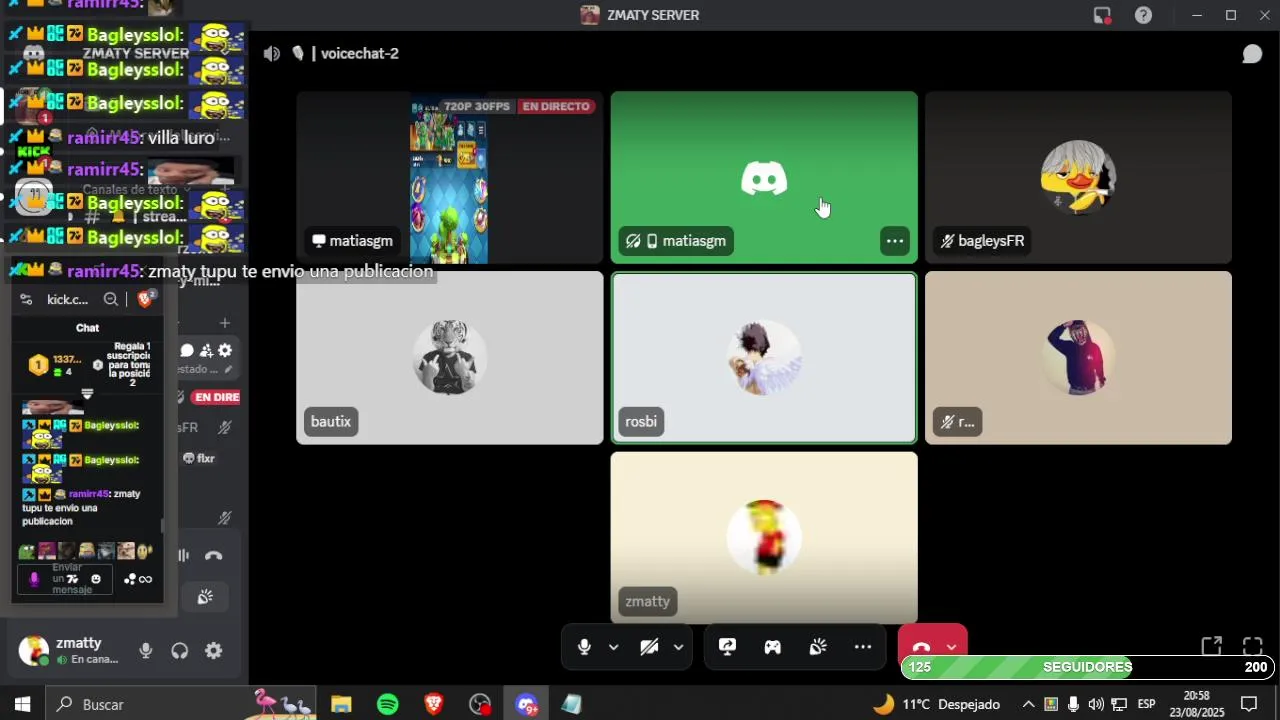Image resolution: width=1280 pixels, height=720 pixels.
Task: Collapse Kick leaderboard with down arrow
Action: (x=87, y=394)
